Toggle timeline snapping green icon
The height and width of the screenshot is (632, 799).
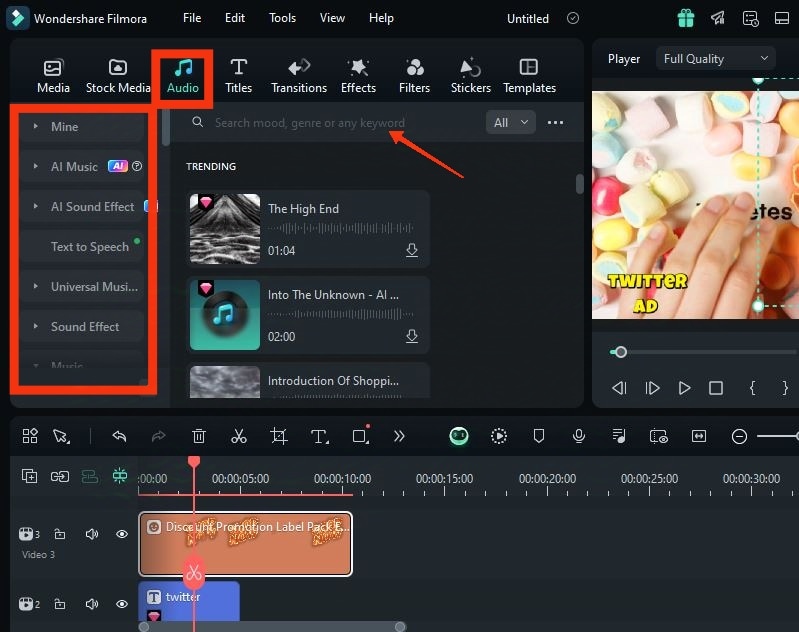[x=120, y=476]
